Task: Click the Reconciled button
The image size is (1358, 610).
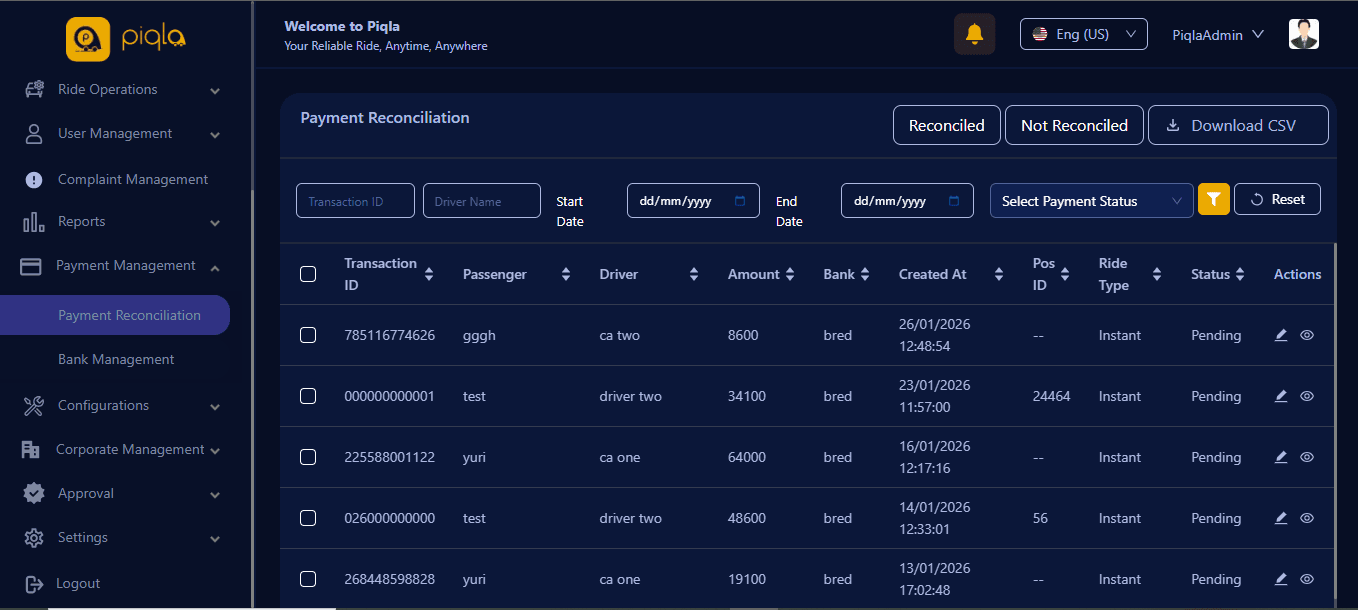Action: (946, 125)
